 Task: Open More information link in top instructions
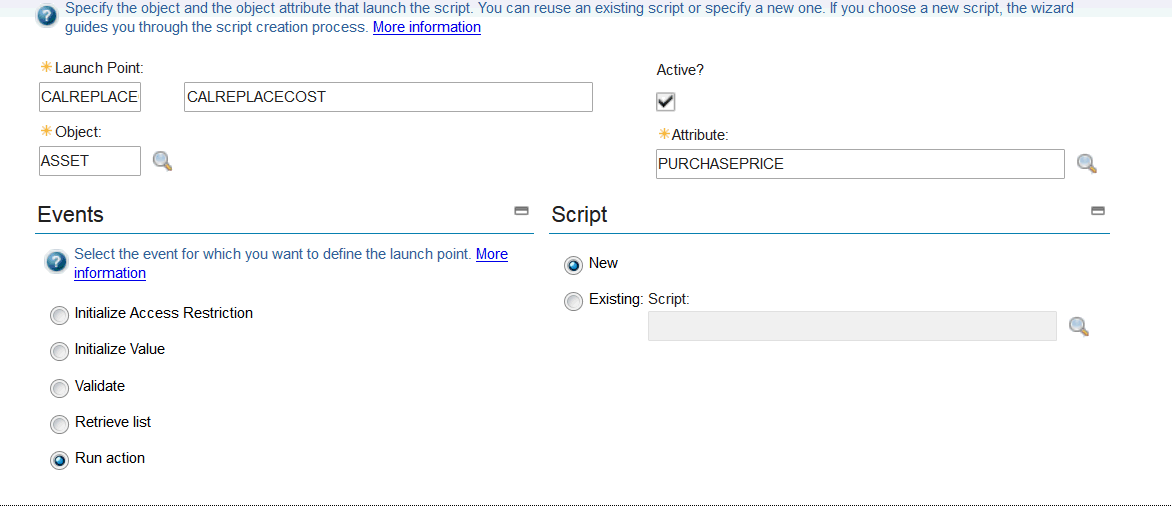[427, 27]
